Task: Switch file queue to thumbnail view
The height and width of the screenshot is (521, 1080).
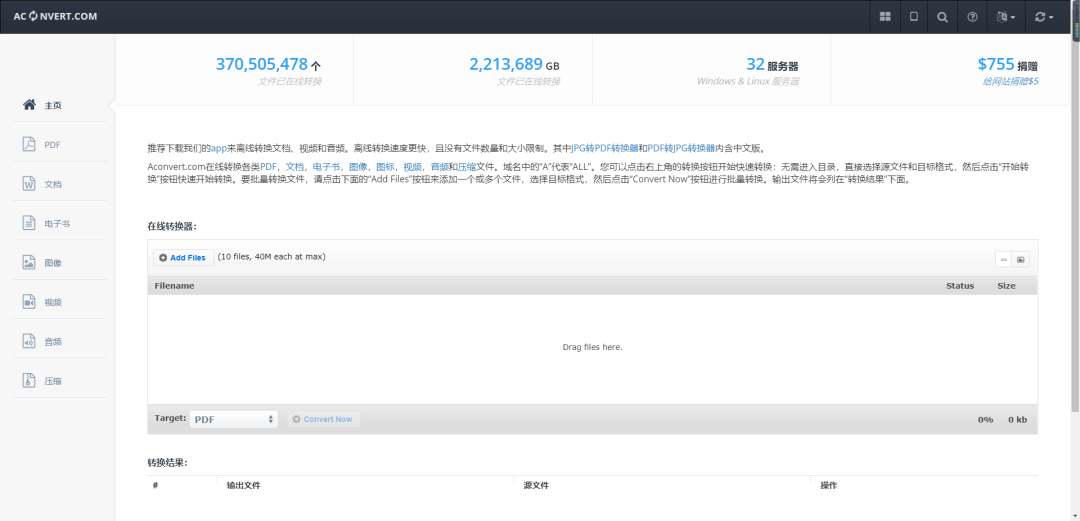Action: click(1021, 259)
